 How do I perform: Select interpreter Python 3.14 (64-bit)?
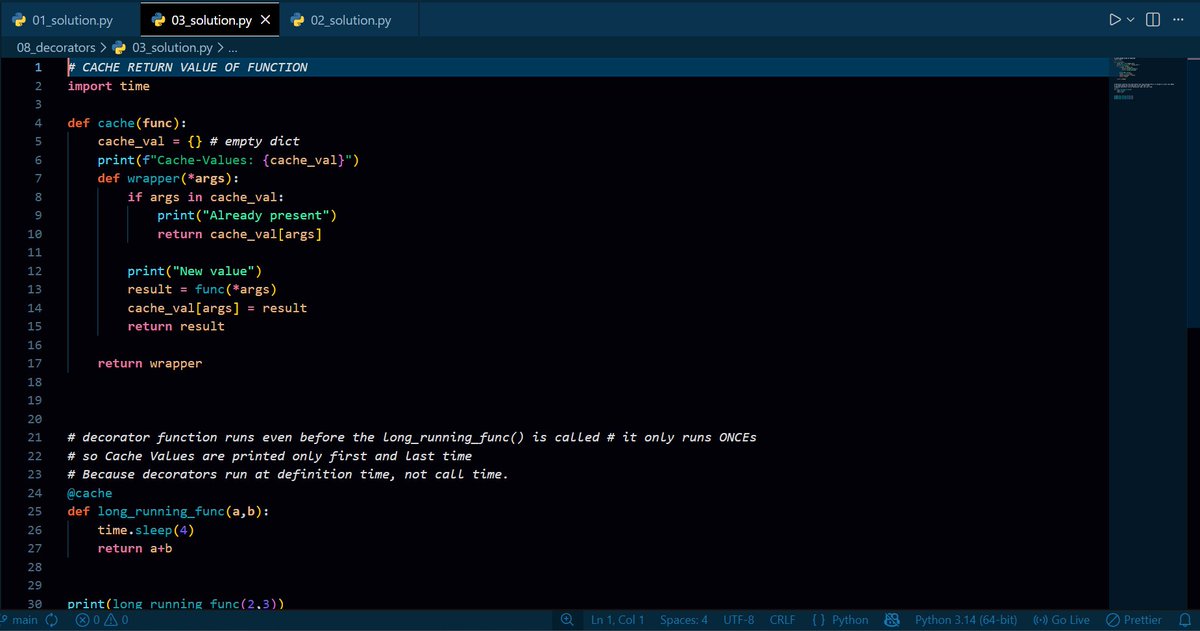[968, 620]
